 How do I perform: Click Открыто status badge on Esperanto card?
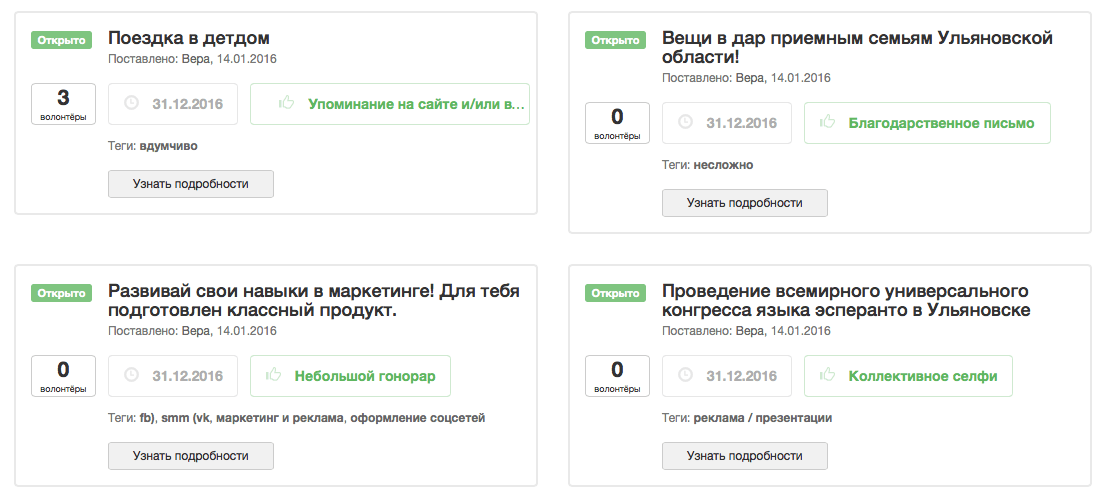(615, 294)
